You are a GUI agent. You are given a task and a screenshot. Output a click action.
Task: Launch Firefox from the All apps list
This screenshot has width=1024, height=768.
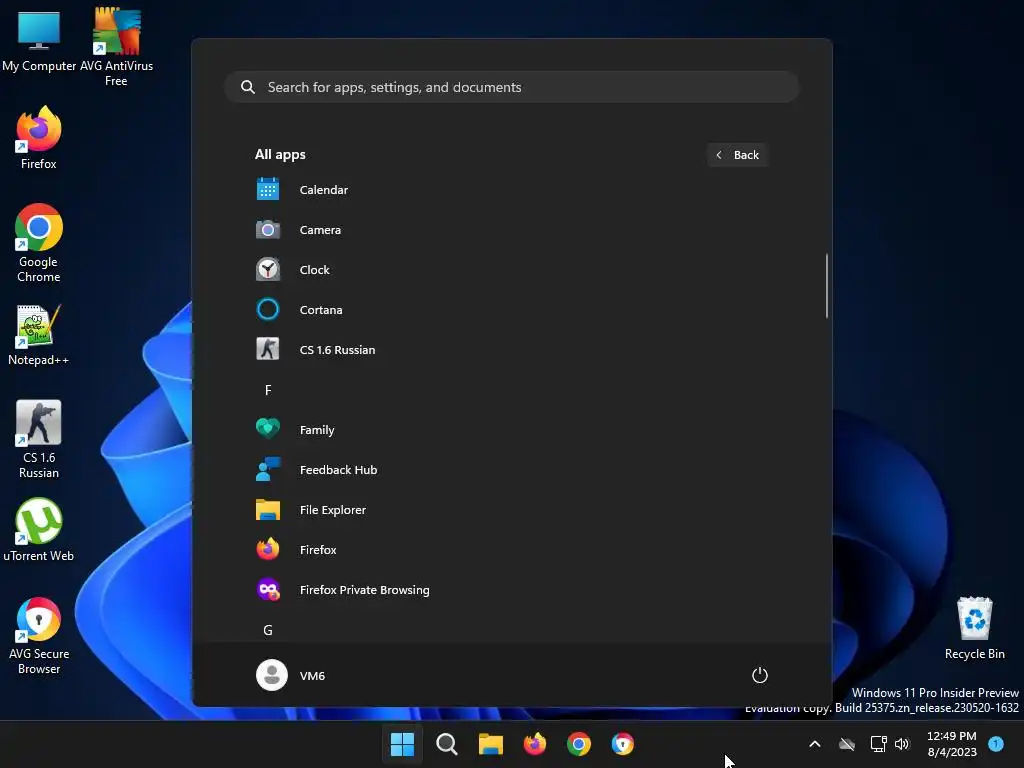pos(511,549)
